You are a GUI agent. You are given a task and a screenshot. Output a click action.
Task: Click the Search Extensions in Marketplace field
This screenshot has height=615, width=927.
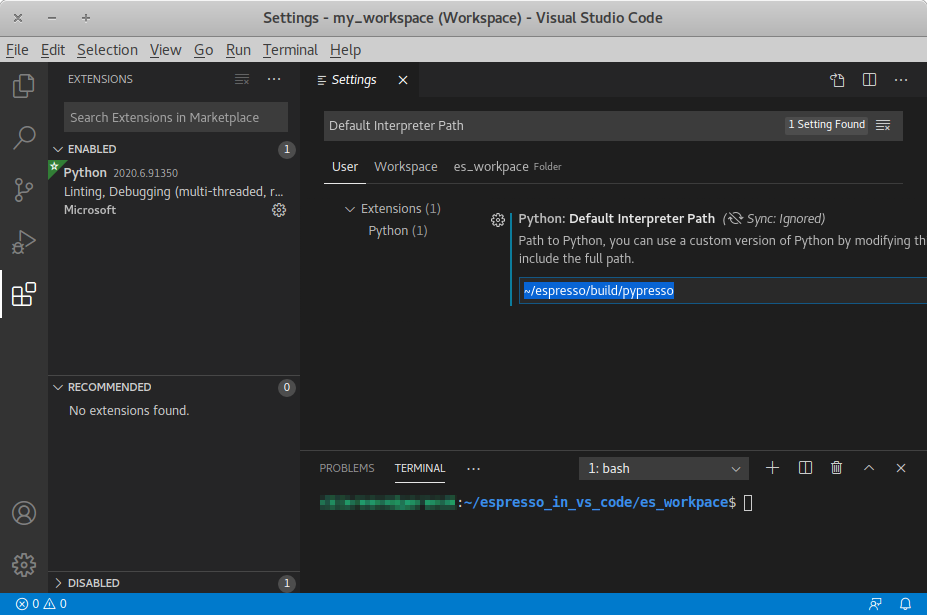pos(175,117)
